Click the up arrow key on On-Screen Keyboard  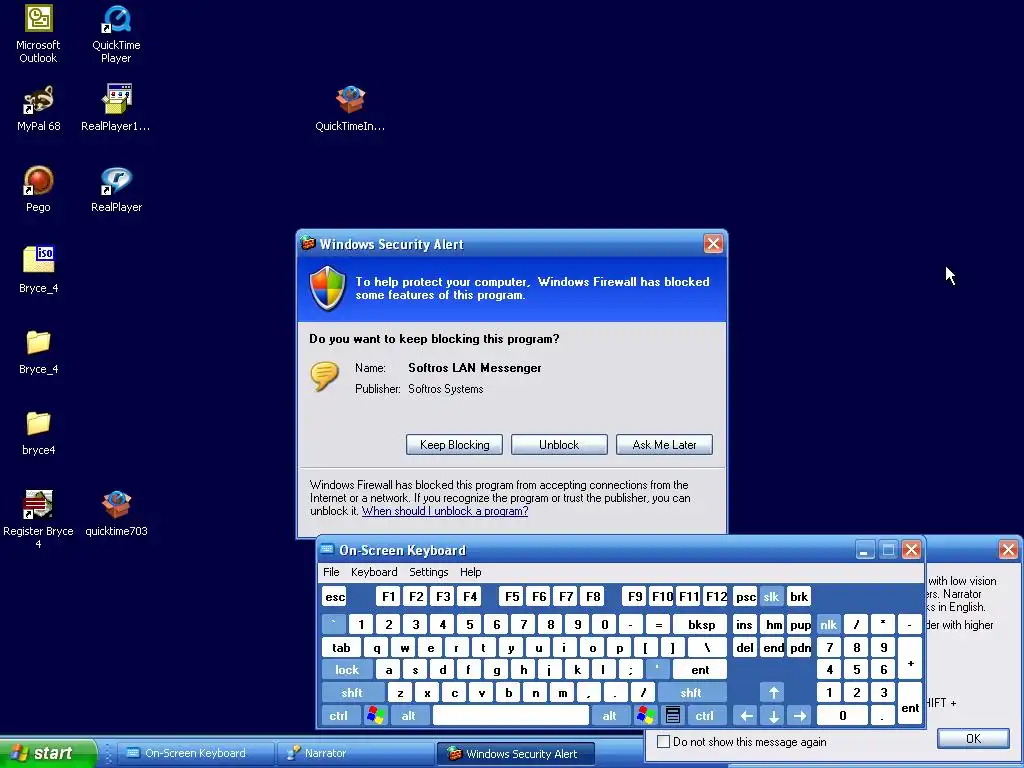click(x=773, y=692)
